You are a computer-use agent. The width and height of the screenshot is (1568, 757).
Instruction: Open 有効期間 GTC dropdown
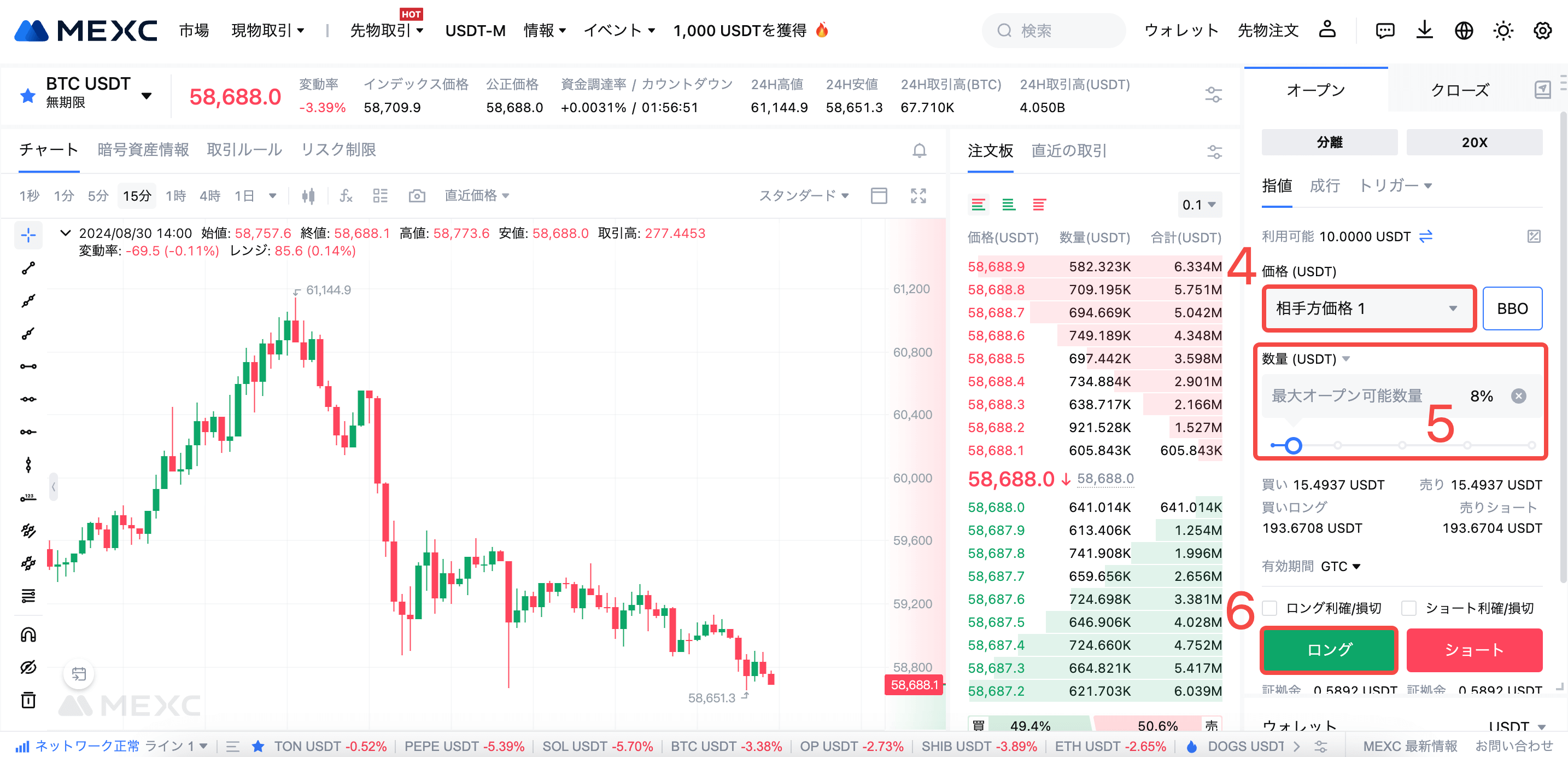pyautogui.click(x=1341, y=566)
